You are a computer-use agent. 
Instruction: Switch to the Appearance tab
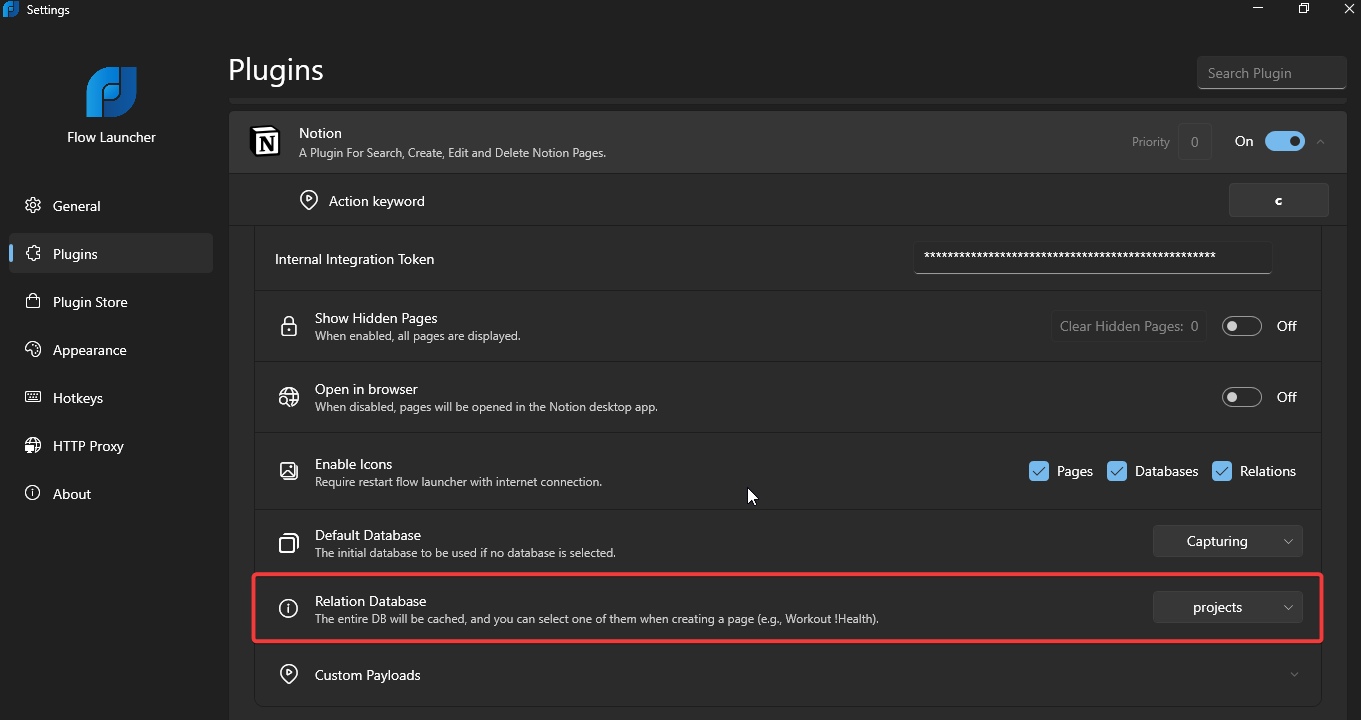coord(111,350)
